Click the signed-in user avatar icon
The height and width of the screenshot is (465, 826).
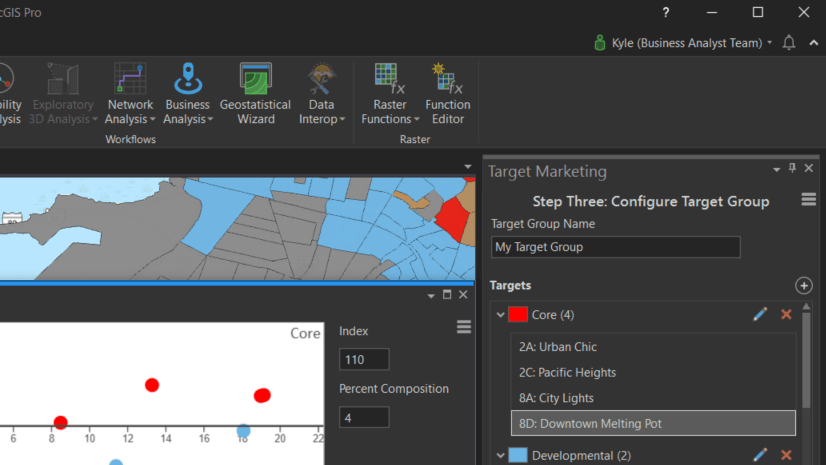coord(599,43)
